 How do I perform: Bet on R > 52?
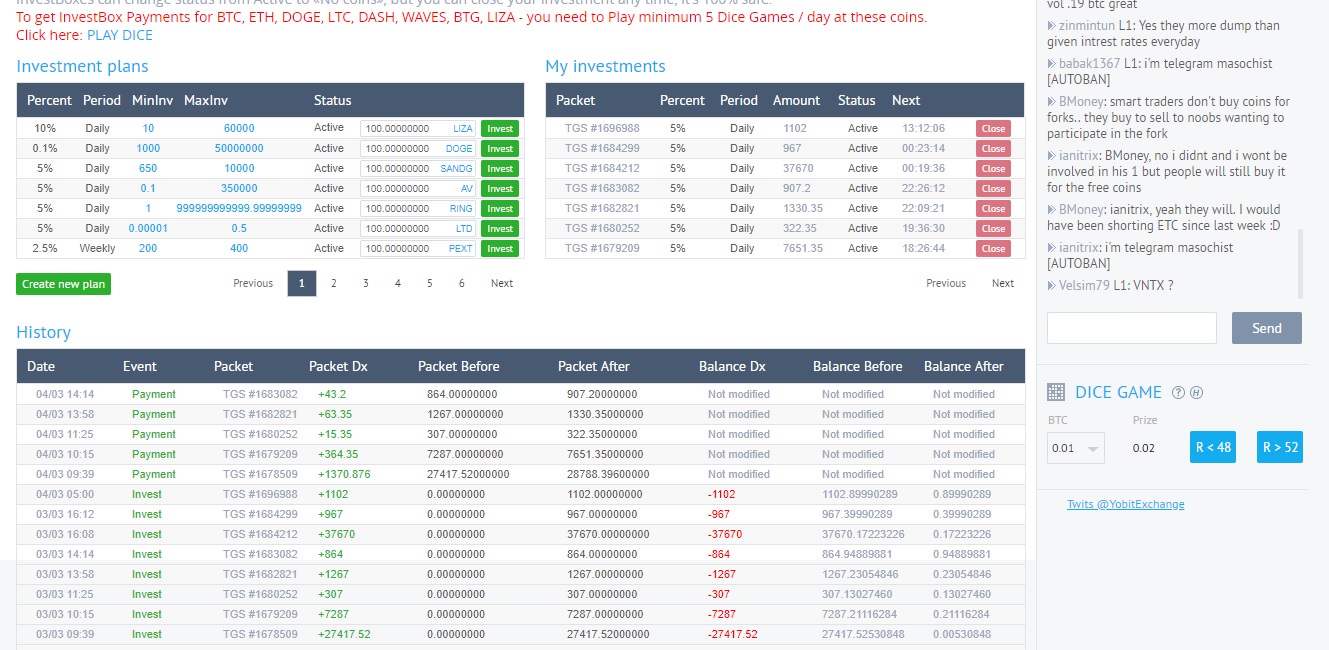point(1280,447)
